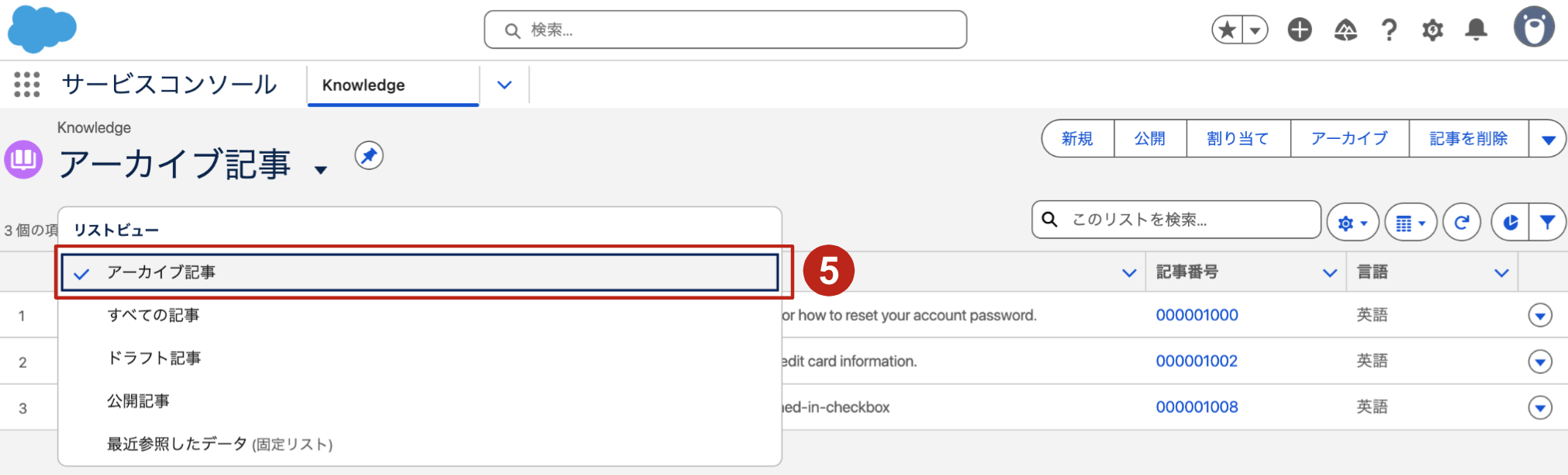Open the setup gear icon
This screenshot has height=475, width=1568.
[x=1432, y=30]
